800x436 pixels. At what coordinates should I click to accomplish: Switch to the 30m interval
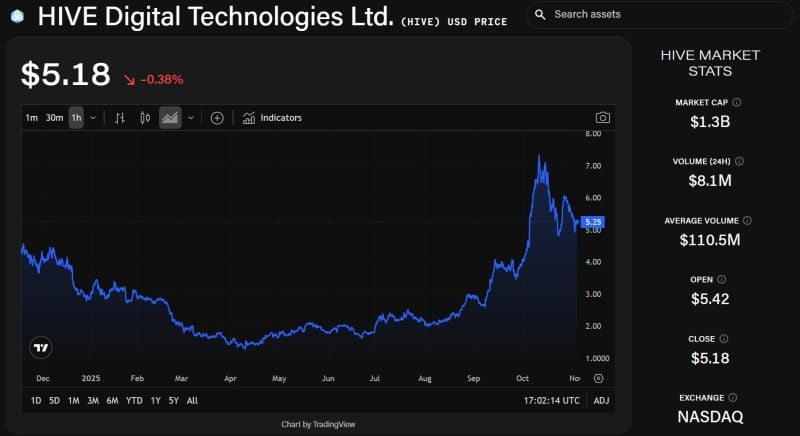click(x=54, y=118)
